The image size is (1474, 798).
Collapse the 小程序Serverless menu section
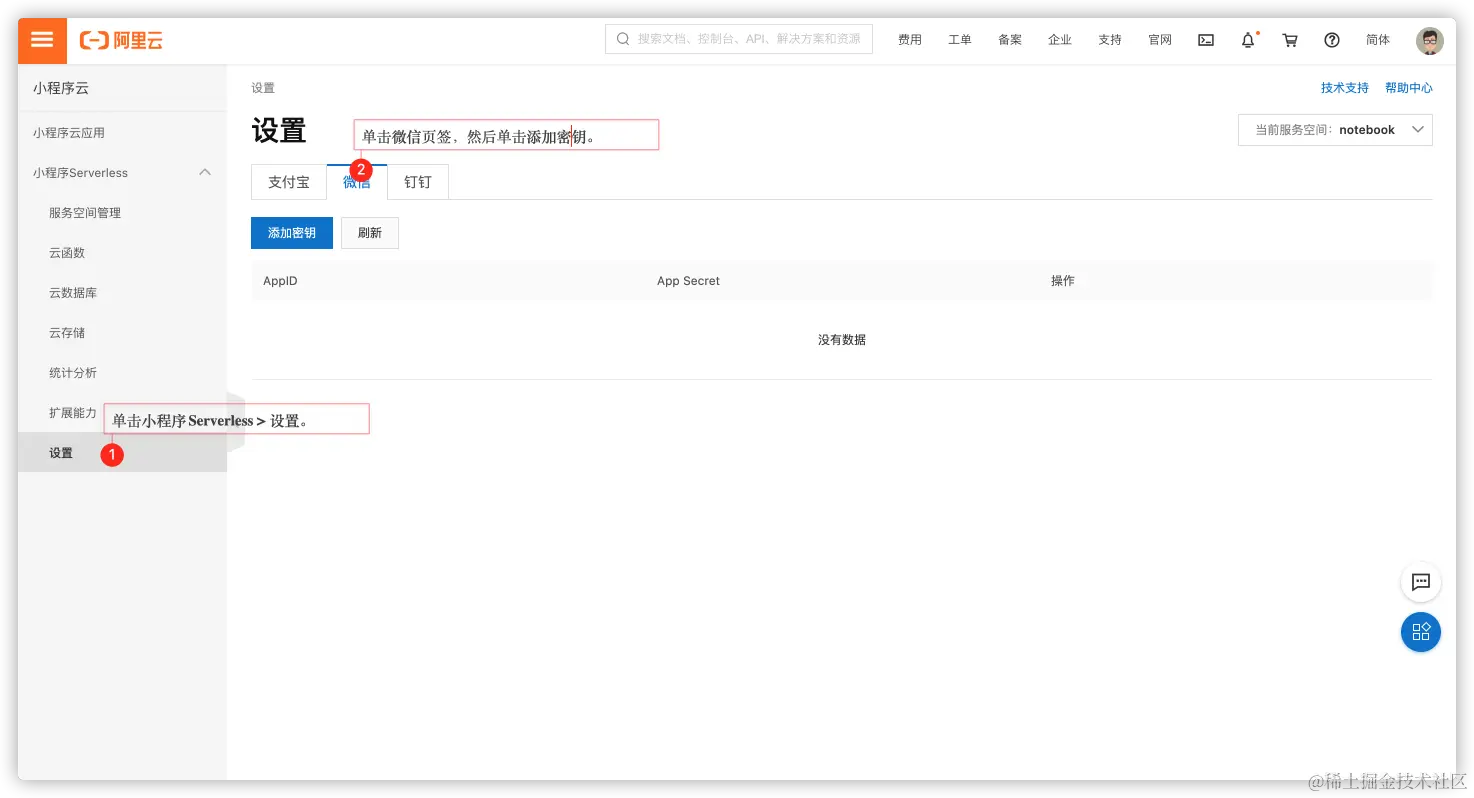tap(205, 172)
